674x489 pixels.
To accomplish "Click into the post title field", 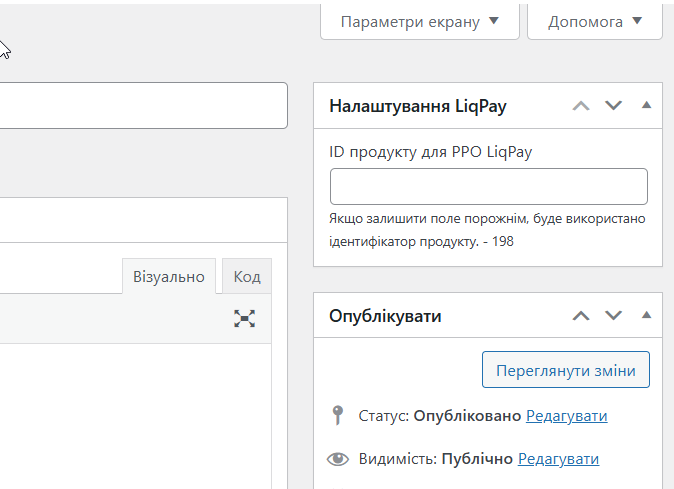I will coord(140,105).
